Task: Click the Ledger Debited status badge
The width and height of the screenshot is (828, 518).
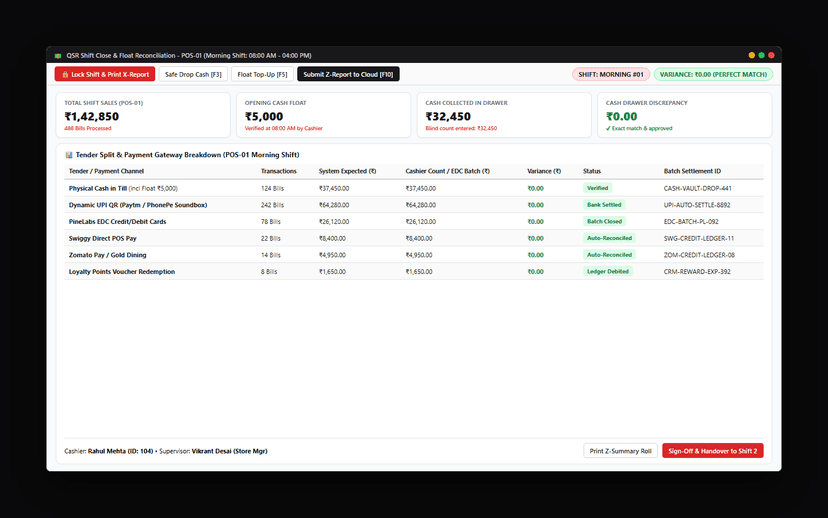Action: click(x=608, y=271)
